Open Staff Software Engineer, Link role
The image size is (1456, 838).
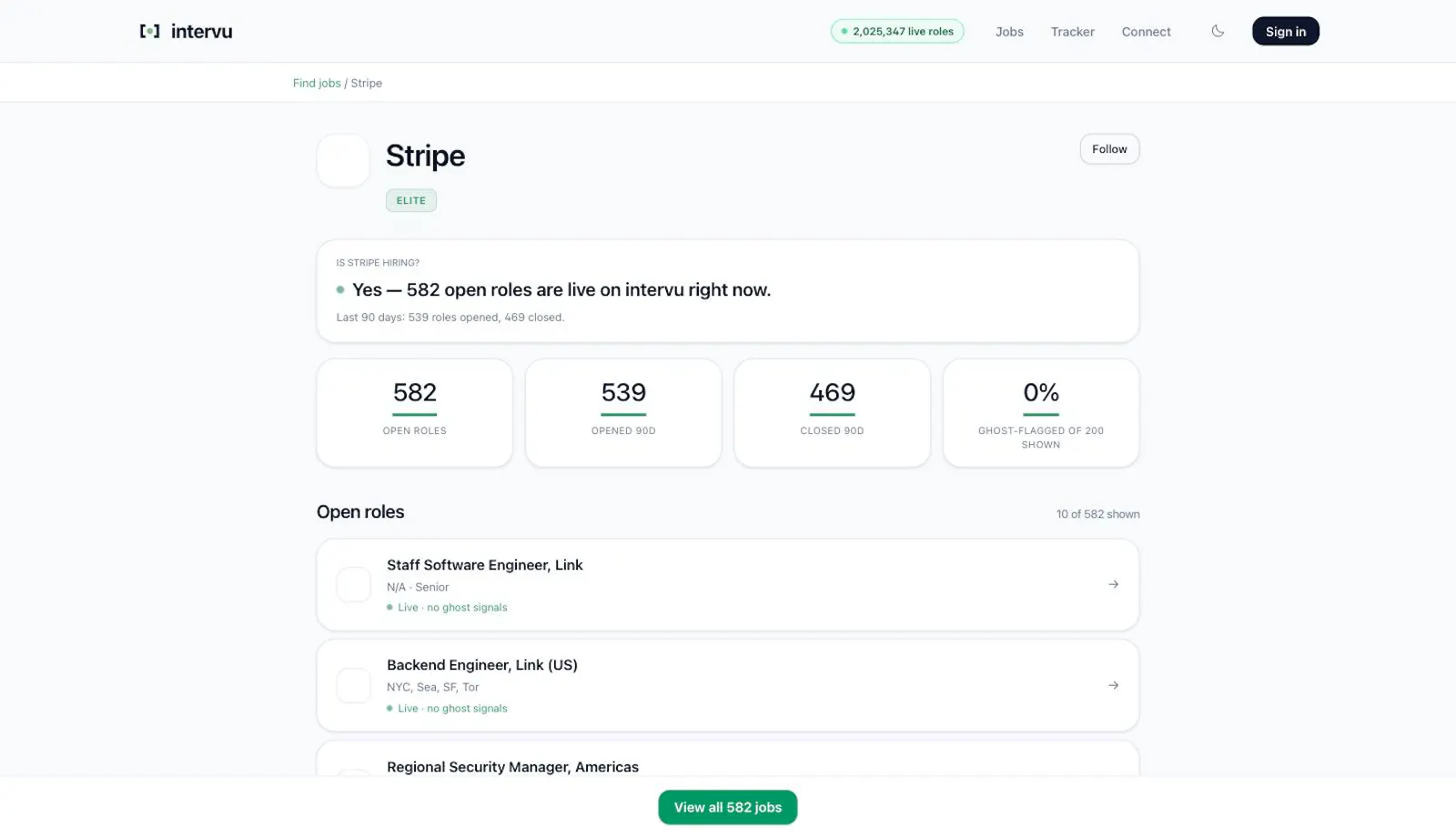728,585
